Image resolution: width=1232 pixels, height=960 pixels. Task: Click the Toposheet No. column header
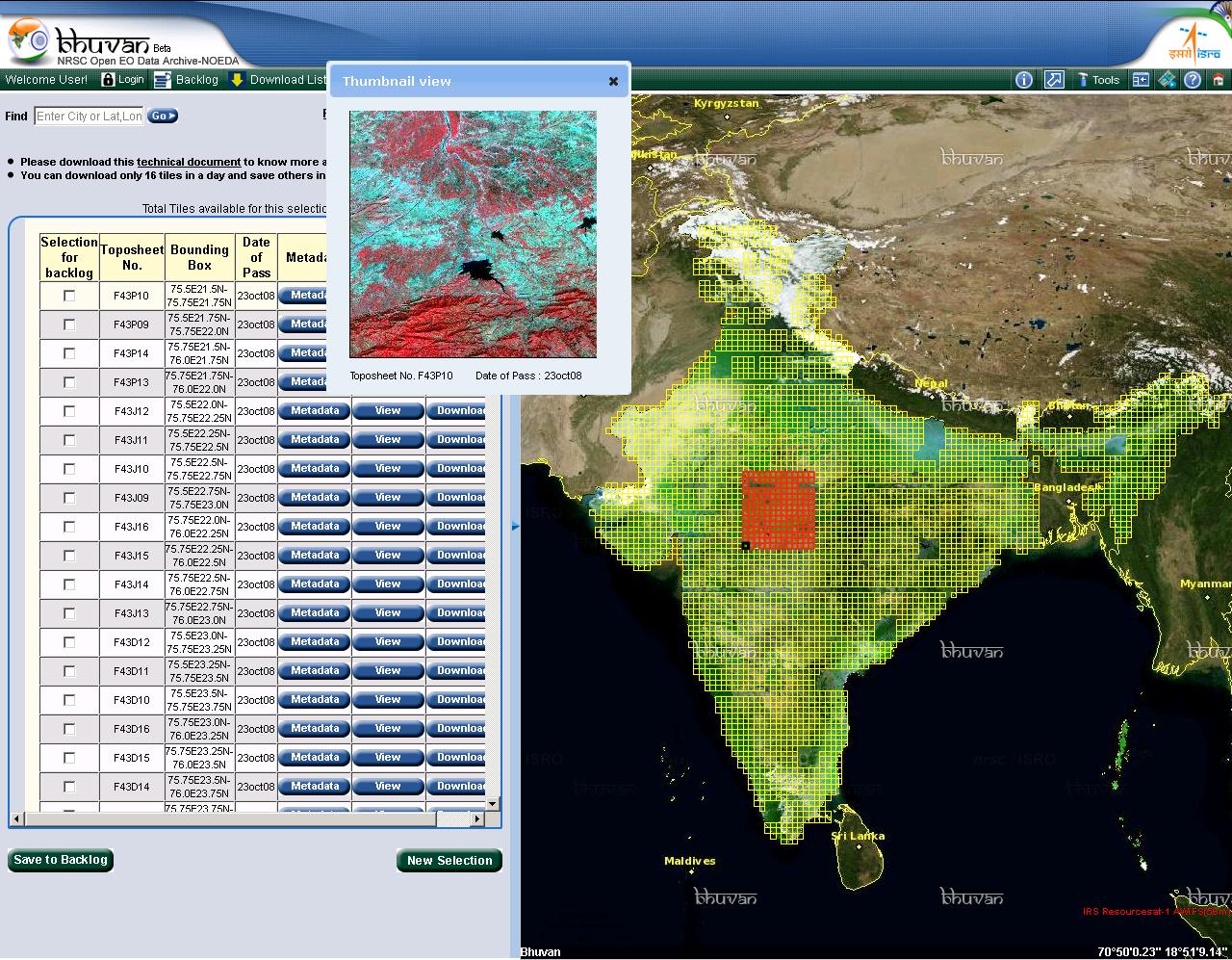tap(132, 257)
